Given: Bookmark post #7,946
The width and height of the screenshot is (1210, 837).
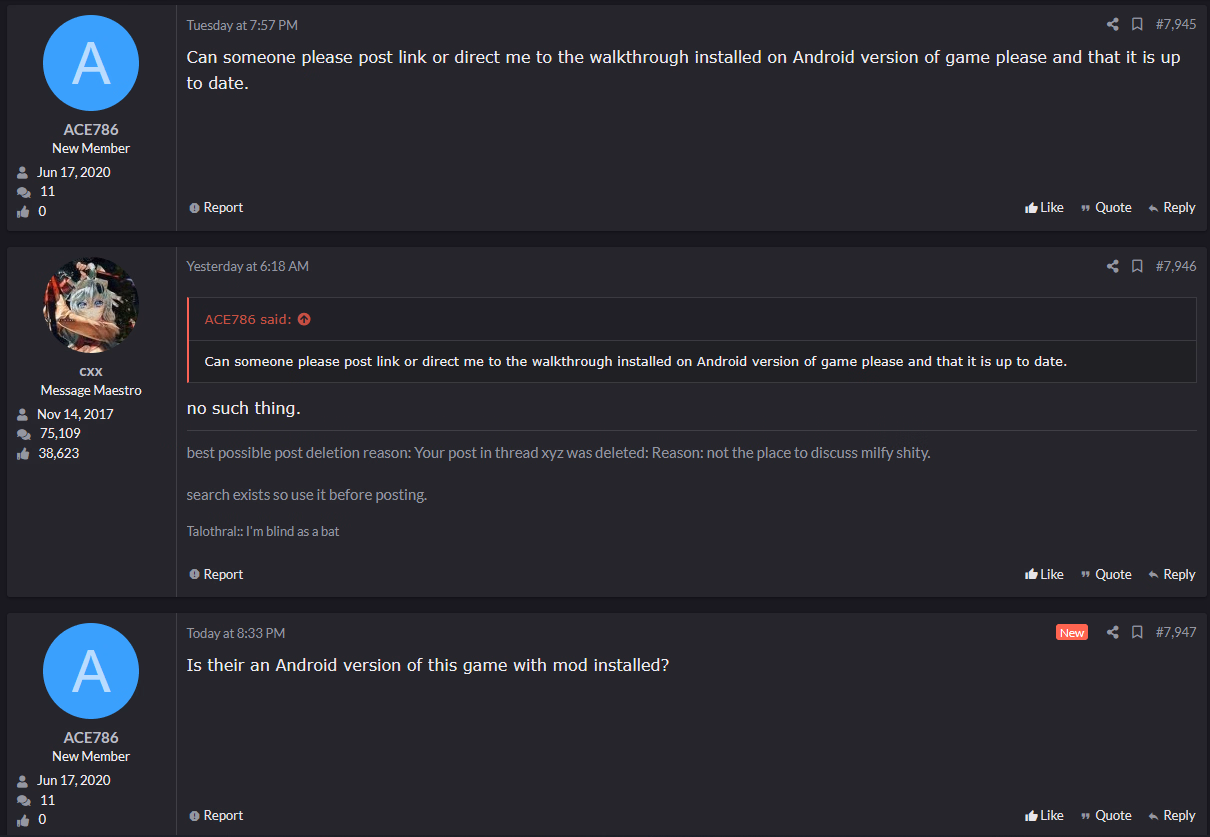Looking at the screenshot, I should pyautogui.click(x=1137, y=266).
